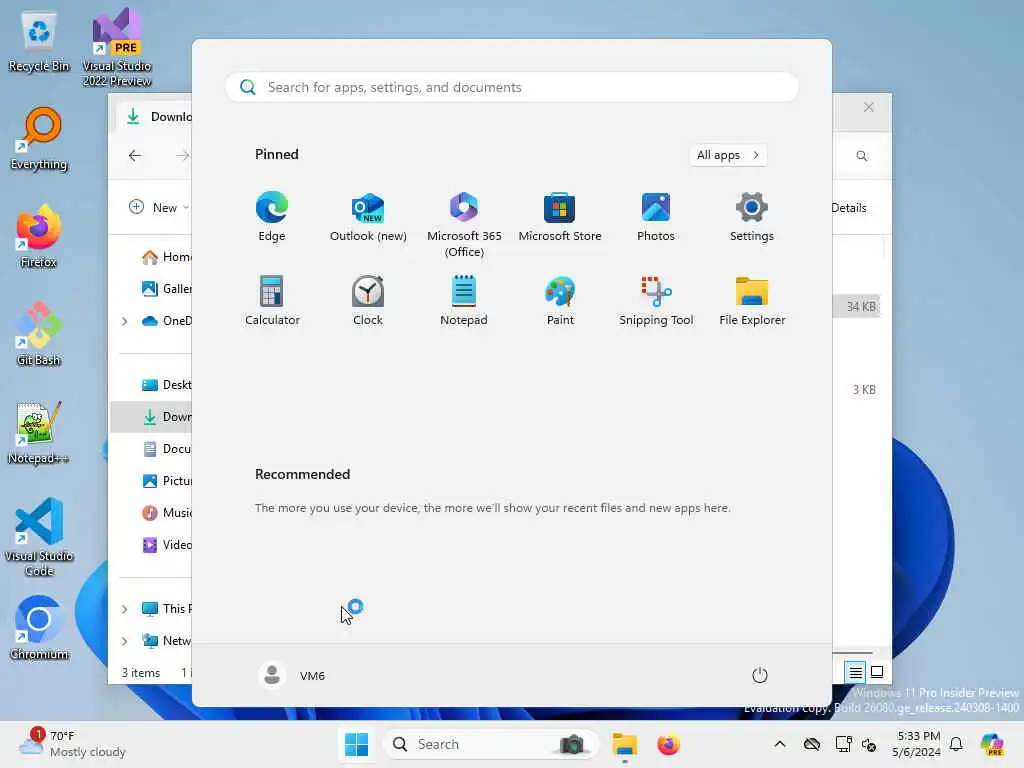Open Notepad from Start menu
1024x768 pixels.
(464, 301)
